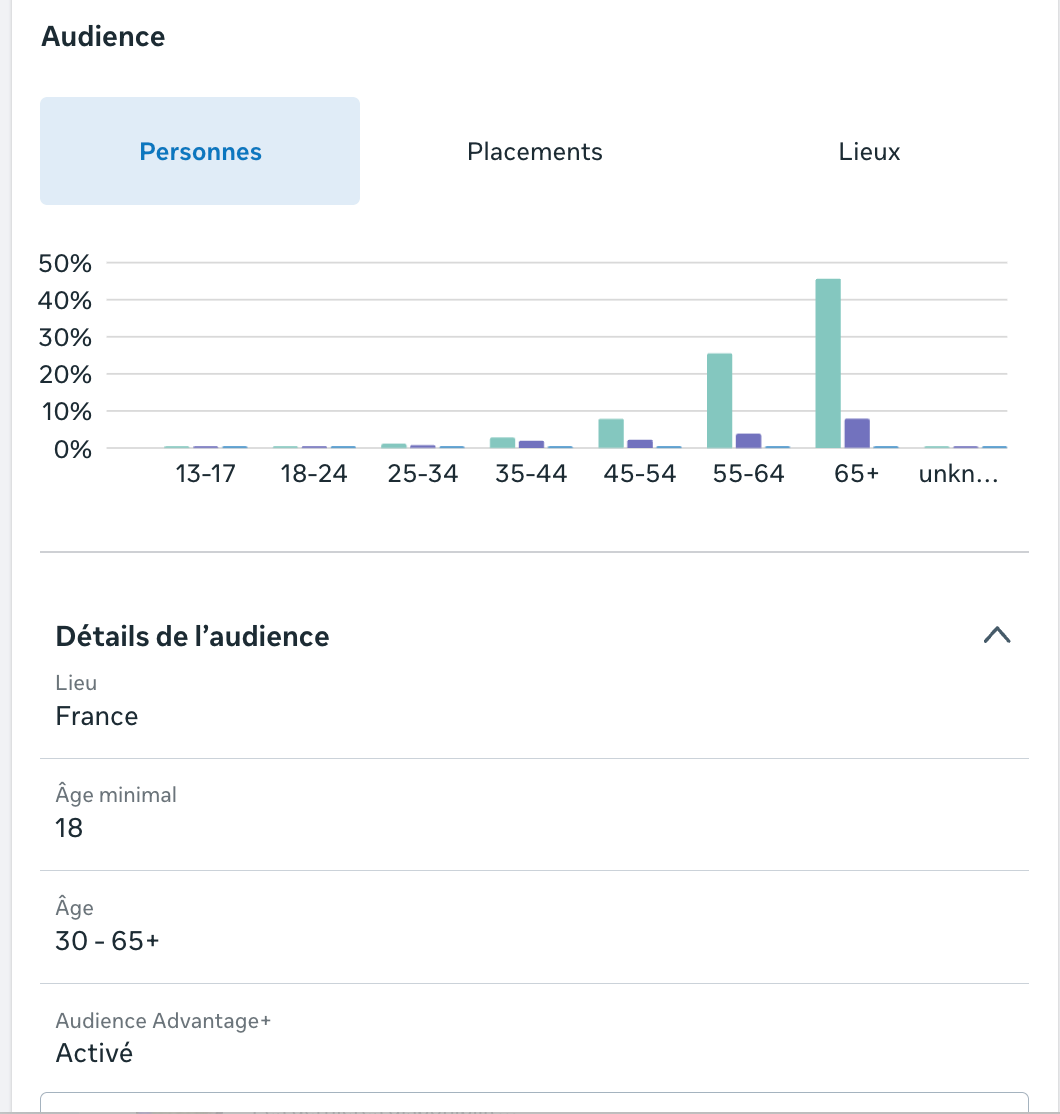Image resolution: width=1060 pixels, height=1114 pixels.
Task: Switch to the Placements tab
Action: click(x=534, y=151)
